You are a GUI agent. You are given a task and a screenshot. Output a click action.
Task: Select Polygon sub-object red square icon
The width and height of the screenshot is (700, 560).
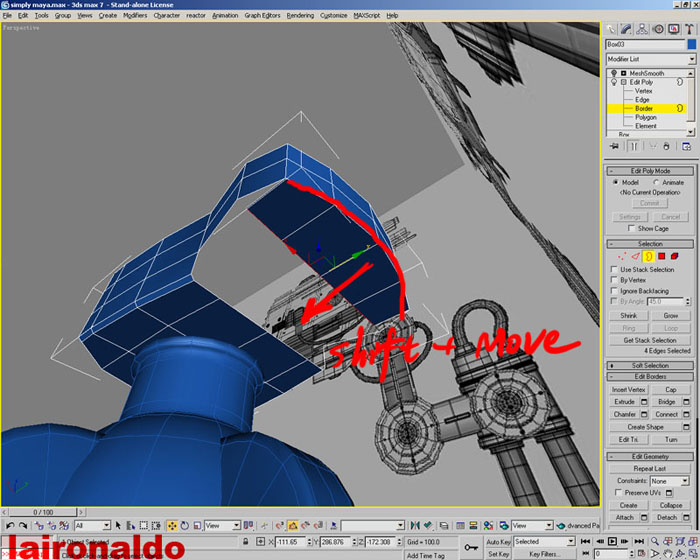click(x=661, y=256)
